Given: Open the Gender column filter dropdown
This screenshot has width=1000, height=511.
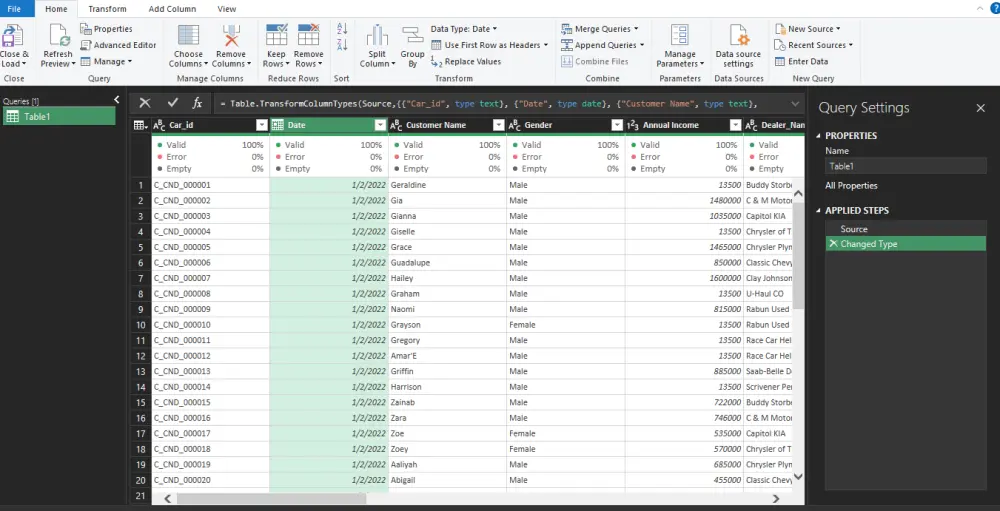Looking at the screenshot, I should click(x=617, y=125).
